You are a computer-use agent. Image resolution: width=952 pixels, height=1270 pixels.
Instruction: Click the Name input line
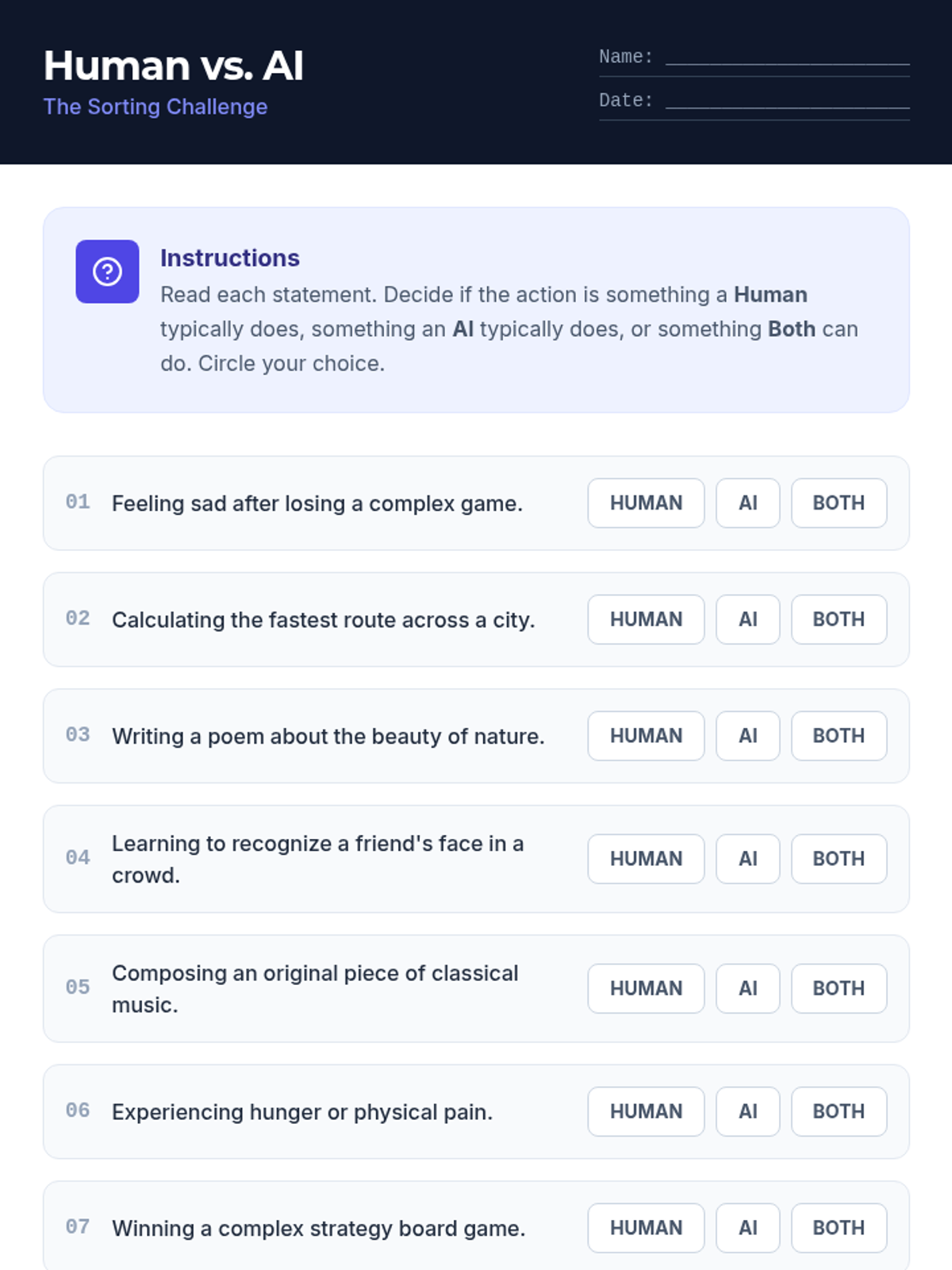coord(787,57)
